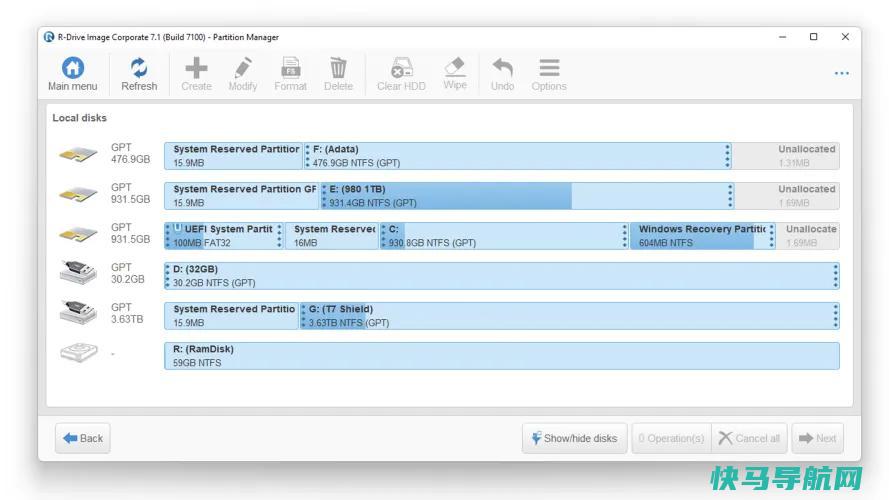Click Show/hide disks button
Image resolution: width=889 pixels, height=500 pixels.
[x=574, y=438]
